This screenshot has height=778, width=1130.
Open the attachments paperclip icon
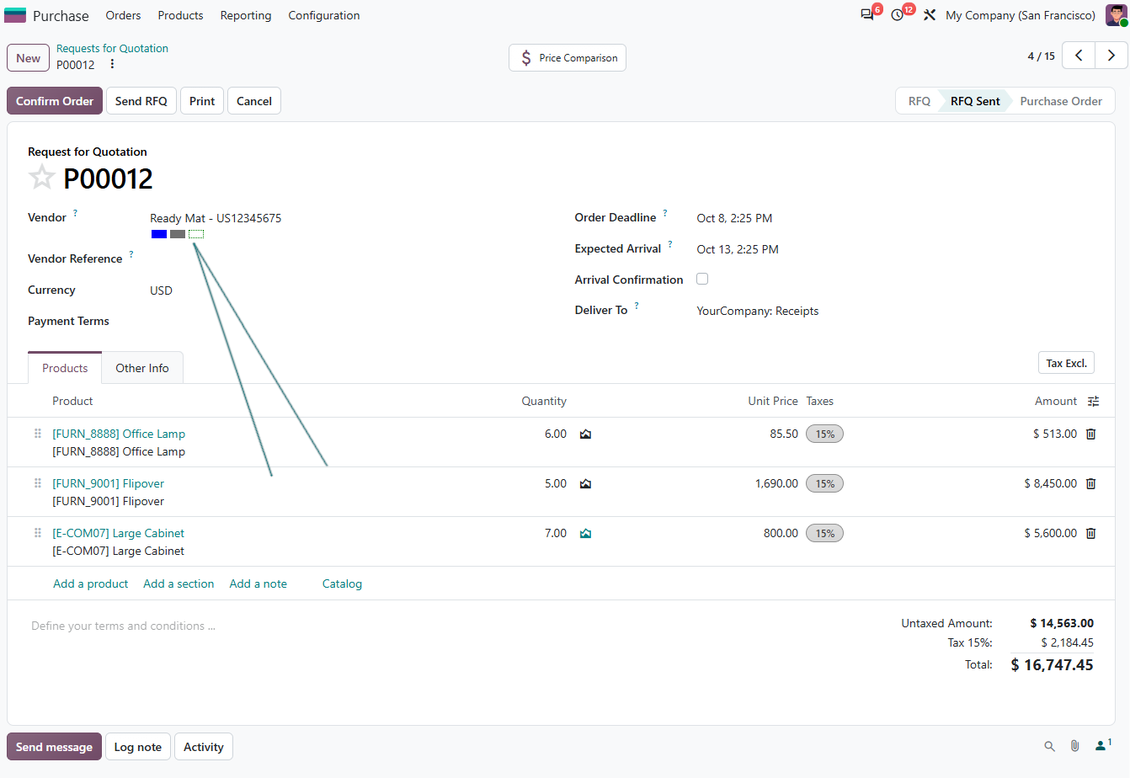tap(1075, 746)
